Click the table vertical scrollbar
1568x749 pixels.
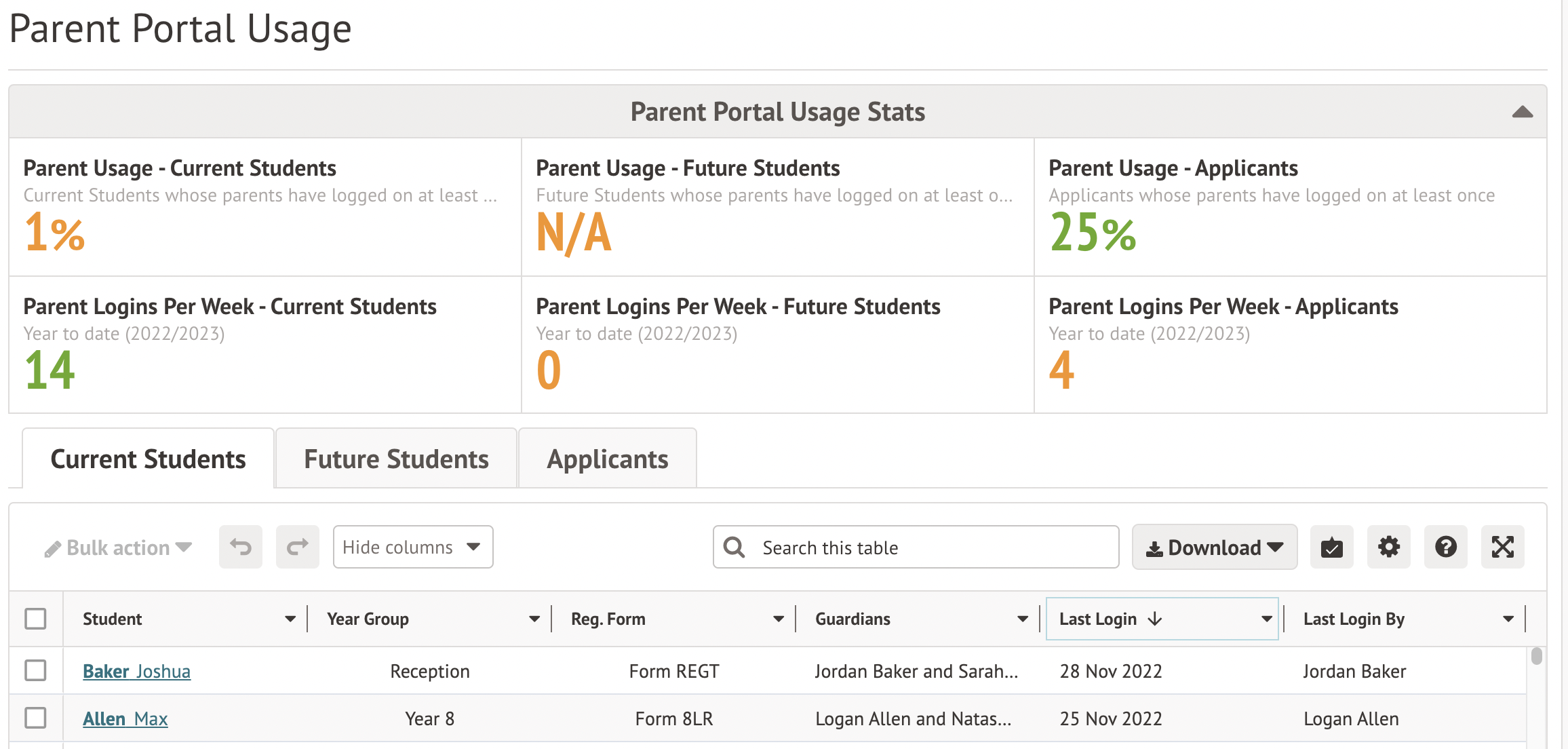point(1536,656)
